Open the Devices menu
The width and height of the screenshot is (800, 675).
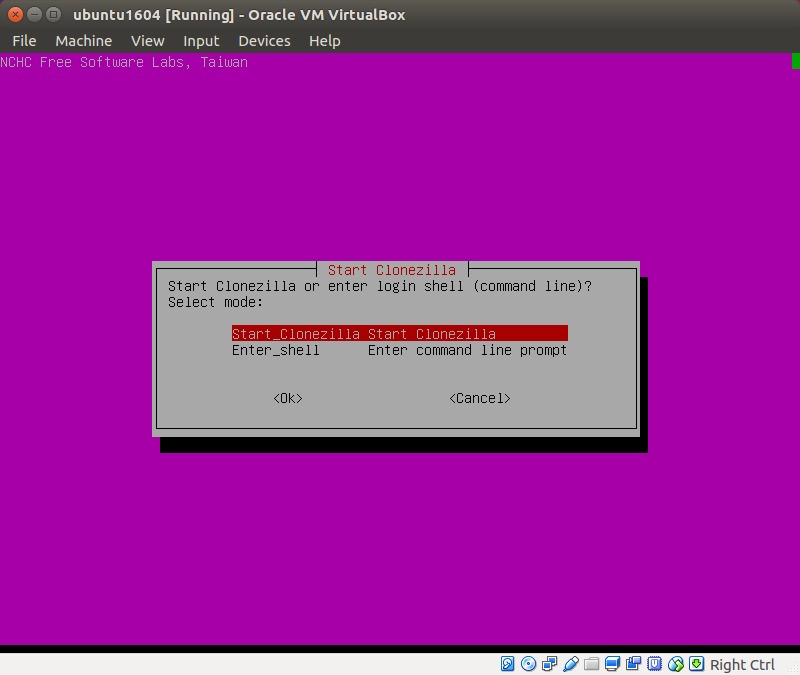coord(264,41)
